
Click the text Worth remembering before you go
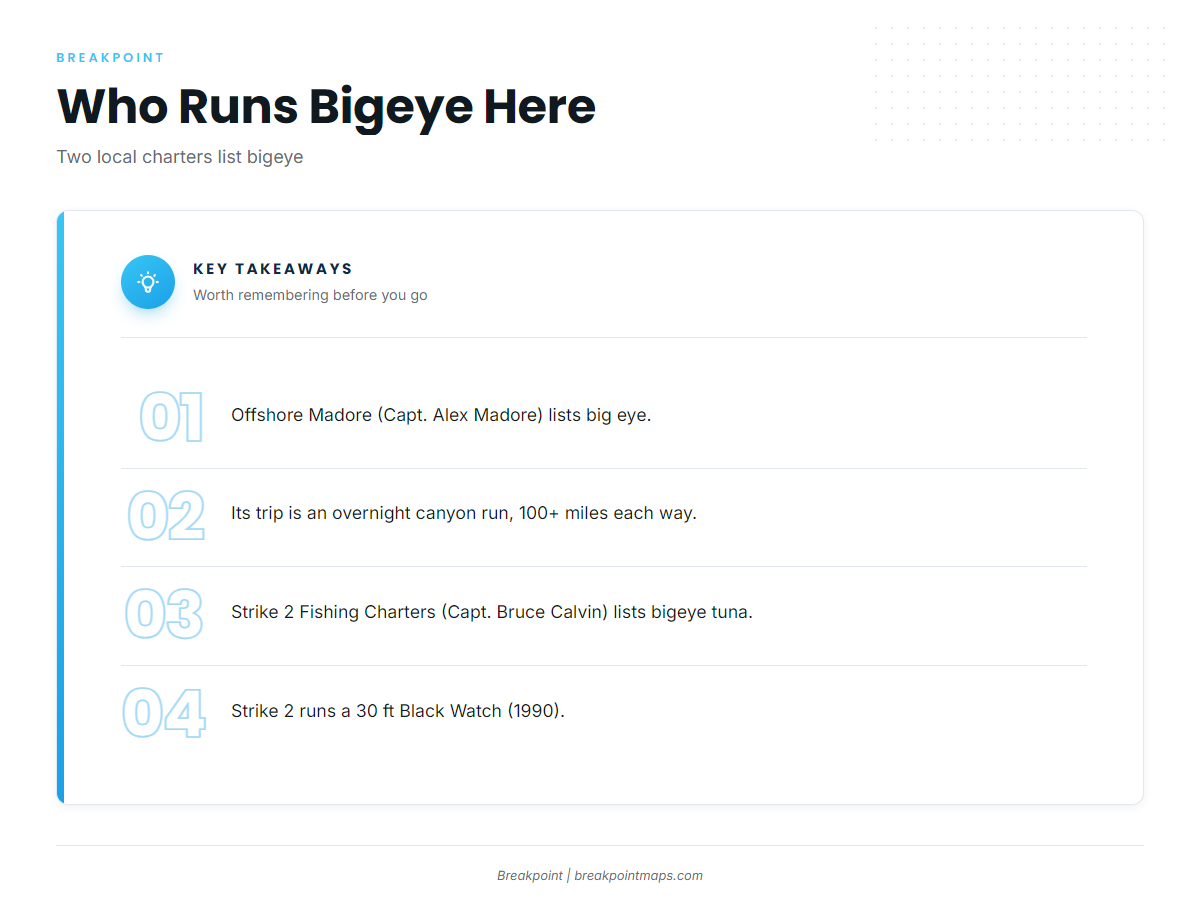pos(310,295)
